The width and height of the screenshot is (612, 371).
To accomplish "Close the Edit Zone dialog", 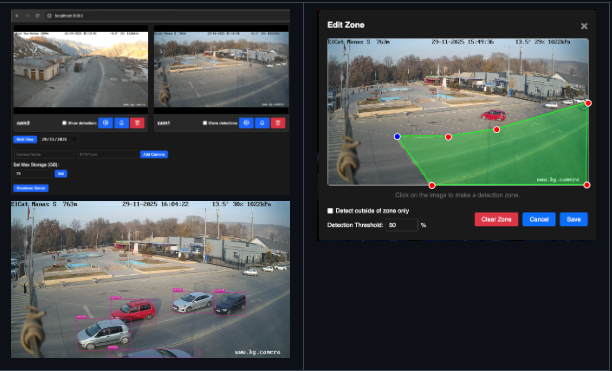I will click(584, 26).
